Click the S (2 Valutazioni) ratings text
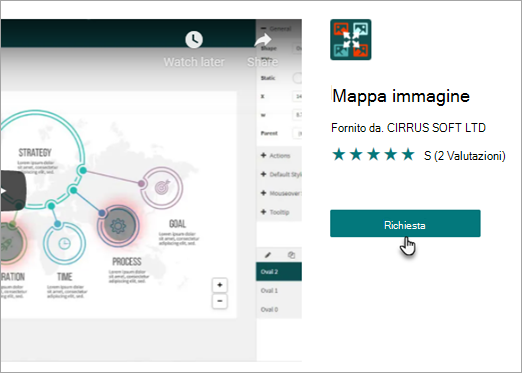 465,156
